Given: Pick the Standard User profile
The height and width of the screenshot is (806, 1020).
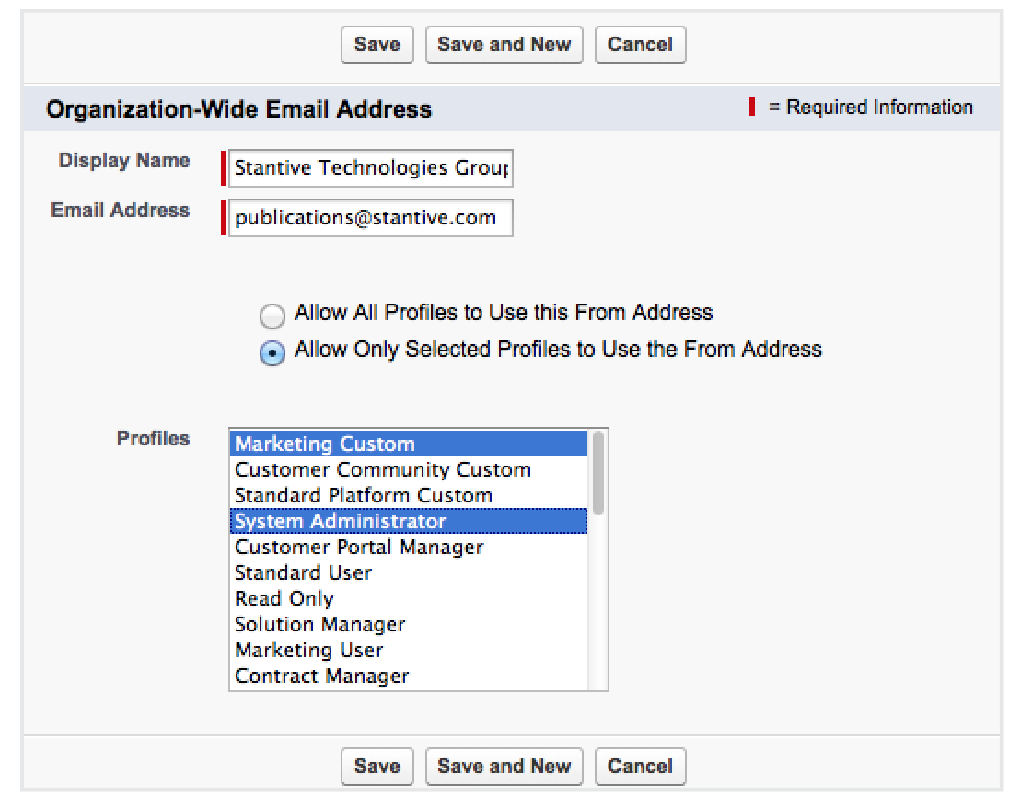Looking at the screenshot, I should pos(408,573).
